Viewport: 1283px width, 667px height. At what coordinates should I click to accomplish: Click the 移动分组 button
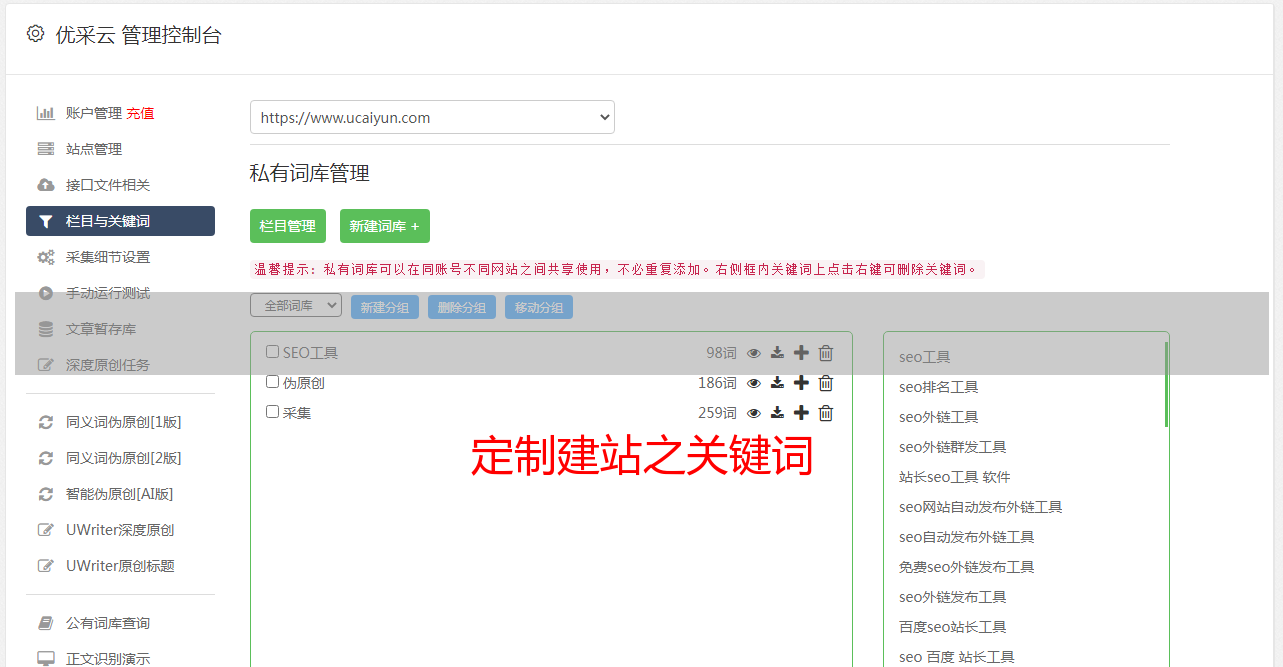[x=539, y=307]
